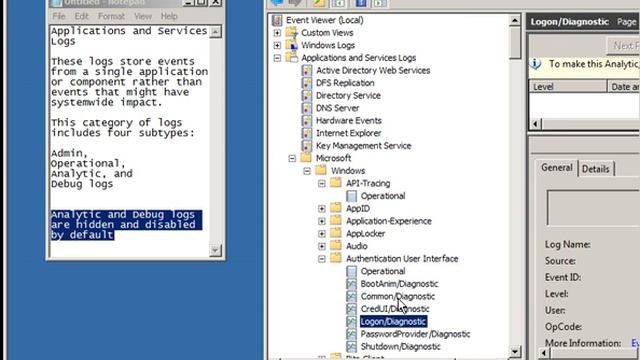This screenshot has height=360, width=640.
Task: Select CredUI/Diagnostic in the tree
Action: [x=395, y=309]
